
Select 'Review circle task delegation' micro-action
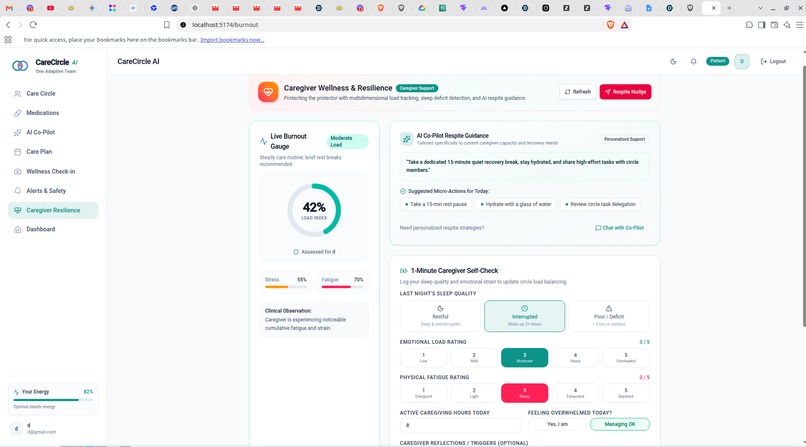600,204
